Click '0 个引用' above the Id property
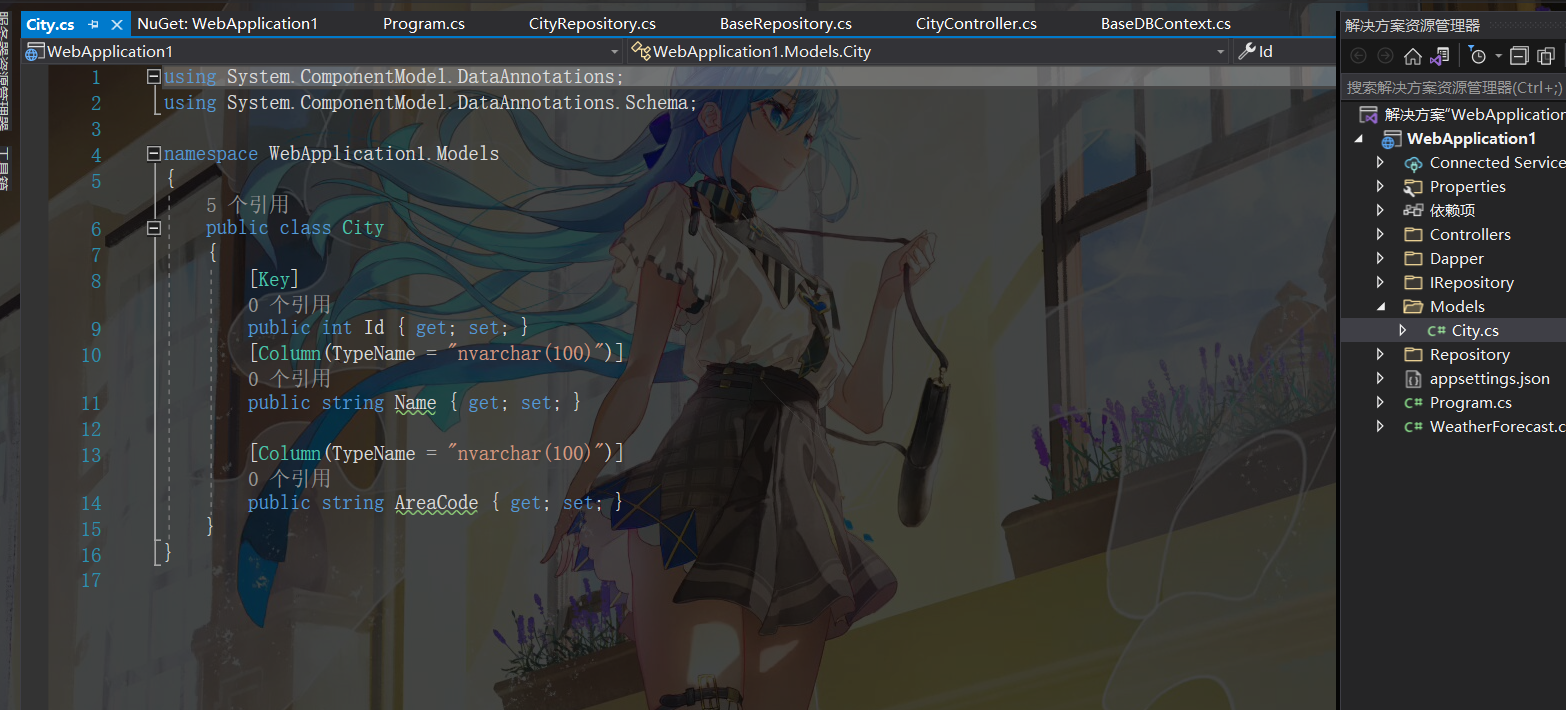Viewport: 1566px width, 710px height. 288,304
